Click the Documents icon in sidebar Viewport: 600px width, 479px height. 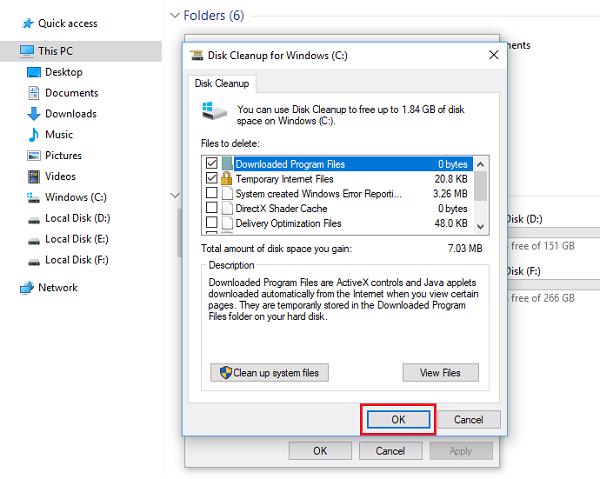35,93
